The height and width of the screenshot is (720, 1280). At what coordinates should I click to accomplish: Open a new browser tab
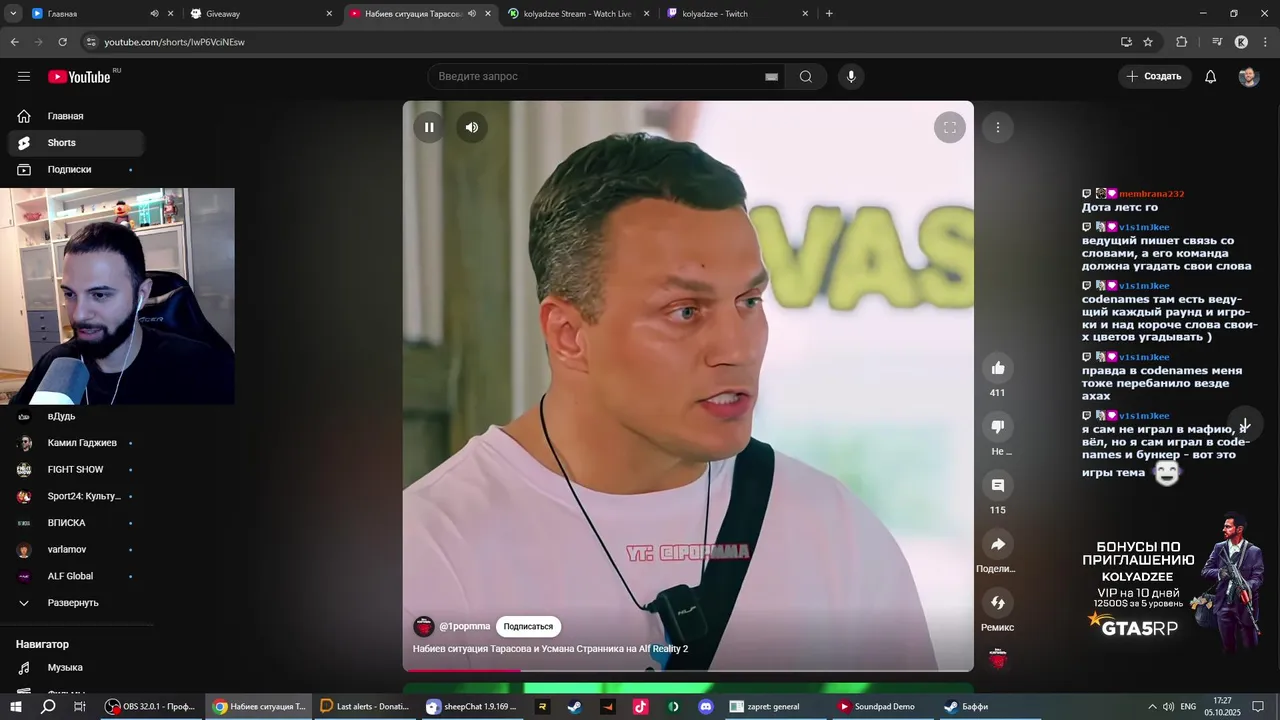(x=829, y=14)
